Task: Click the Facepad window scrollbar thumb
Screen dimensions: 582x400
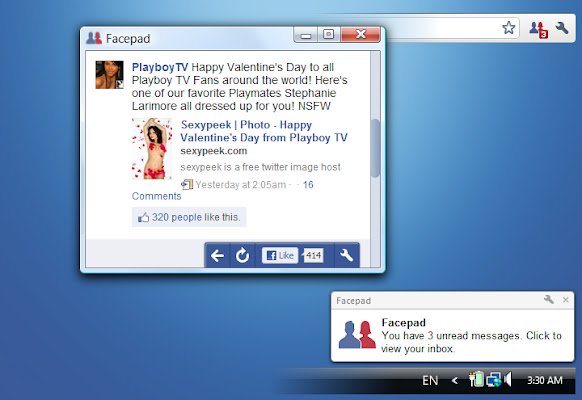Action: pyautogui.click(x=375, y=148)
